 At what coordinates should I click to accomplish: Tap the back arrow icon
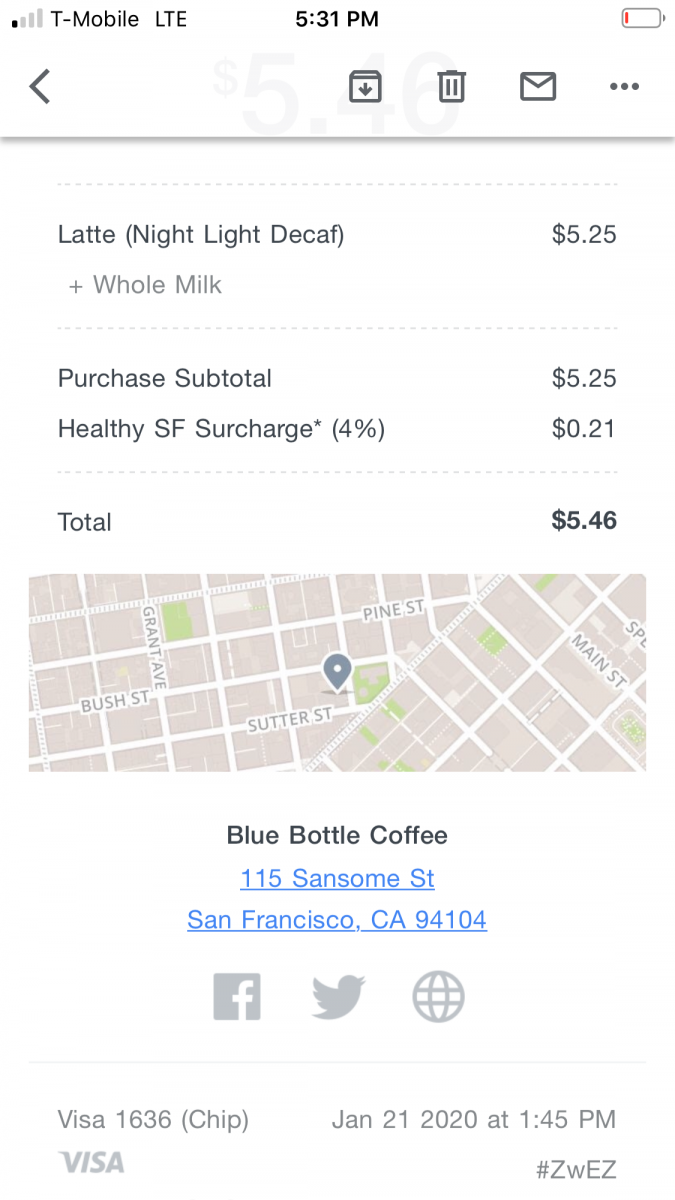40,87
